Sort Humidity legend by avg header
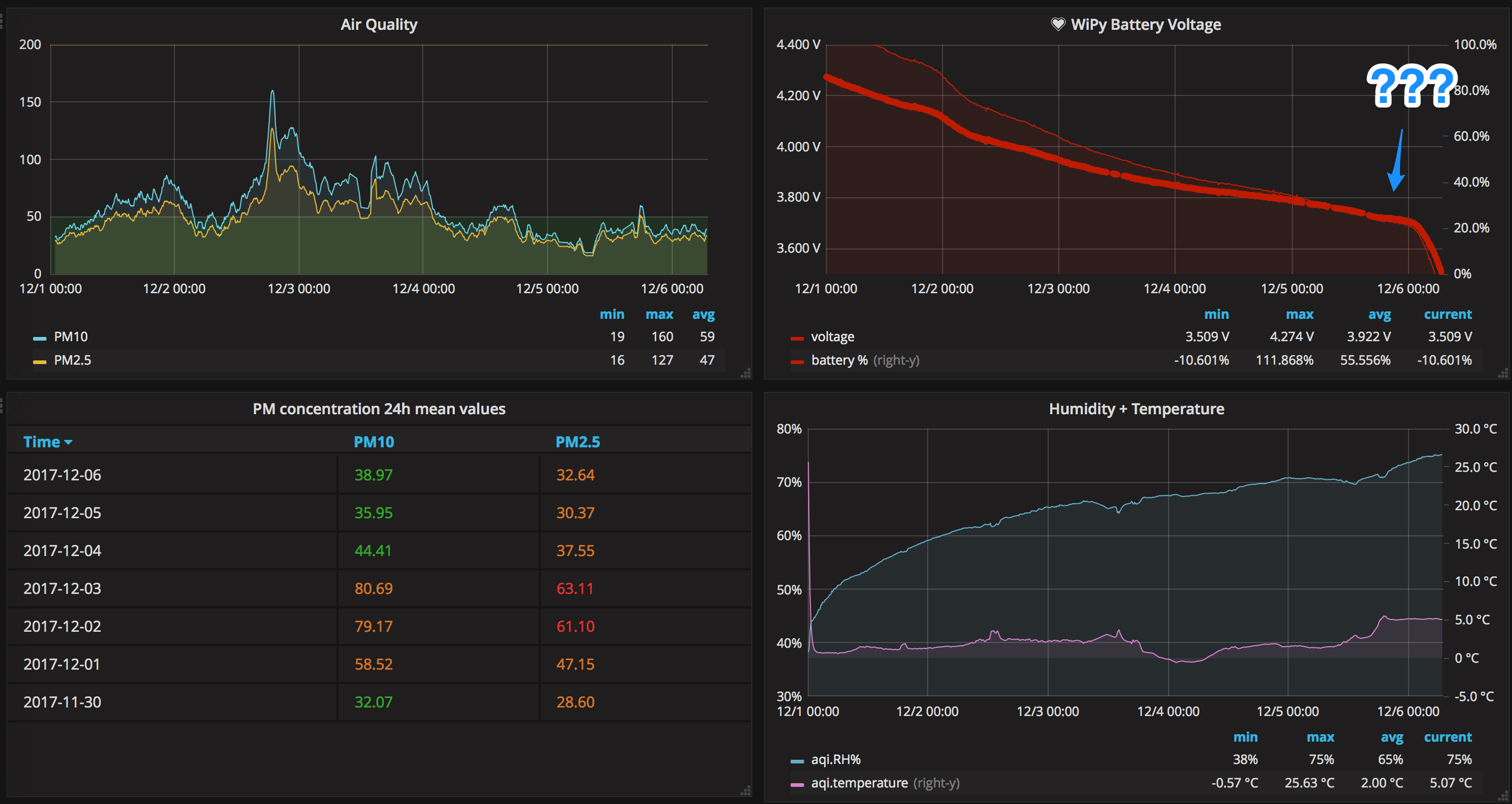Screen dimensions: 1512x804 tap(1392, 738)
